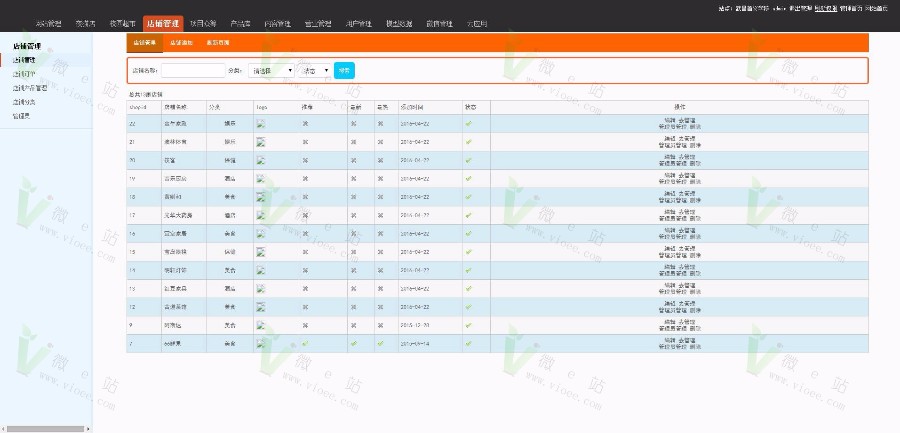Click the logo image of shop 13
The width and height of the screenshot is (900, 433).
click(261, 288)
